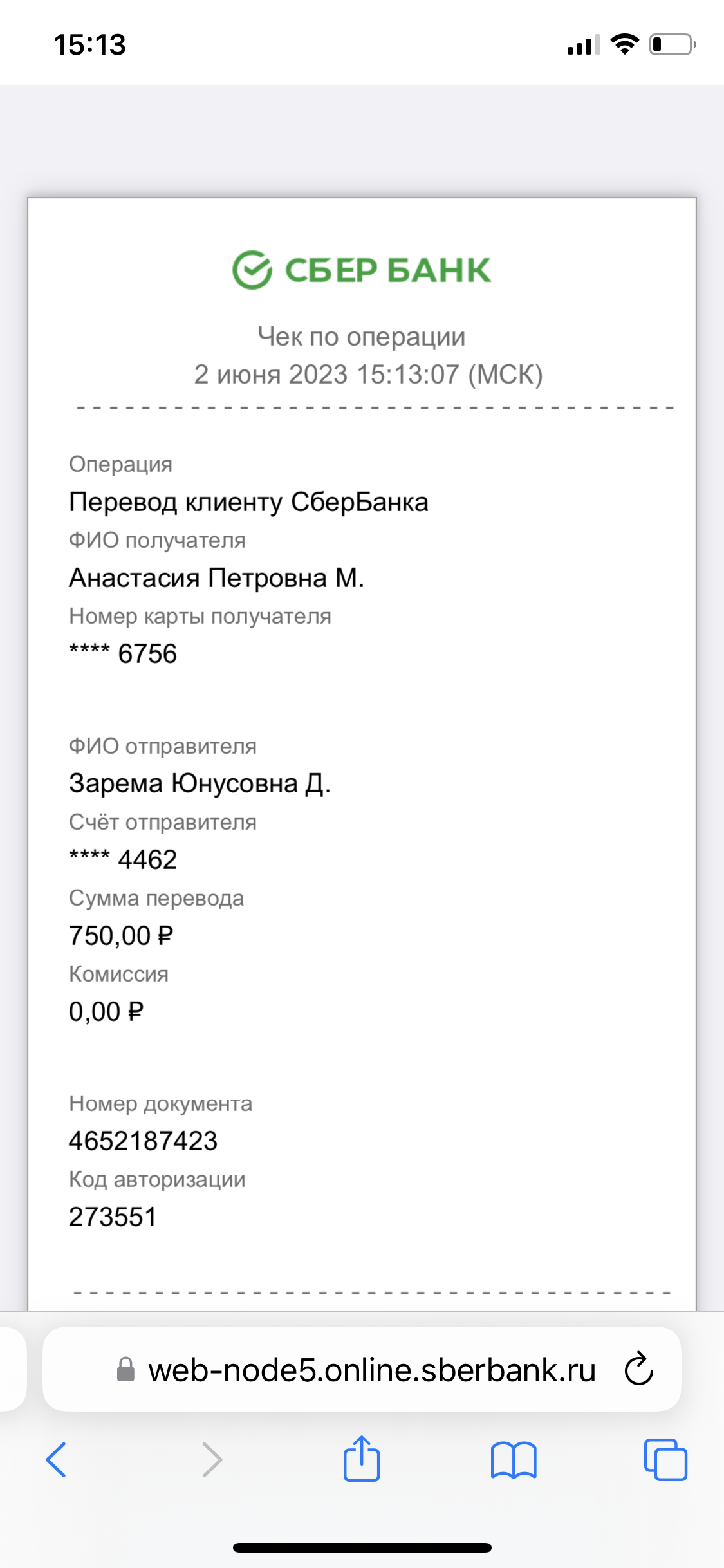Tap the sender name Зарема Юнусовна Д.
724x1568 pixels.
(200, 783)
